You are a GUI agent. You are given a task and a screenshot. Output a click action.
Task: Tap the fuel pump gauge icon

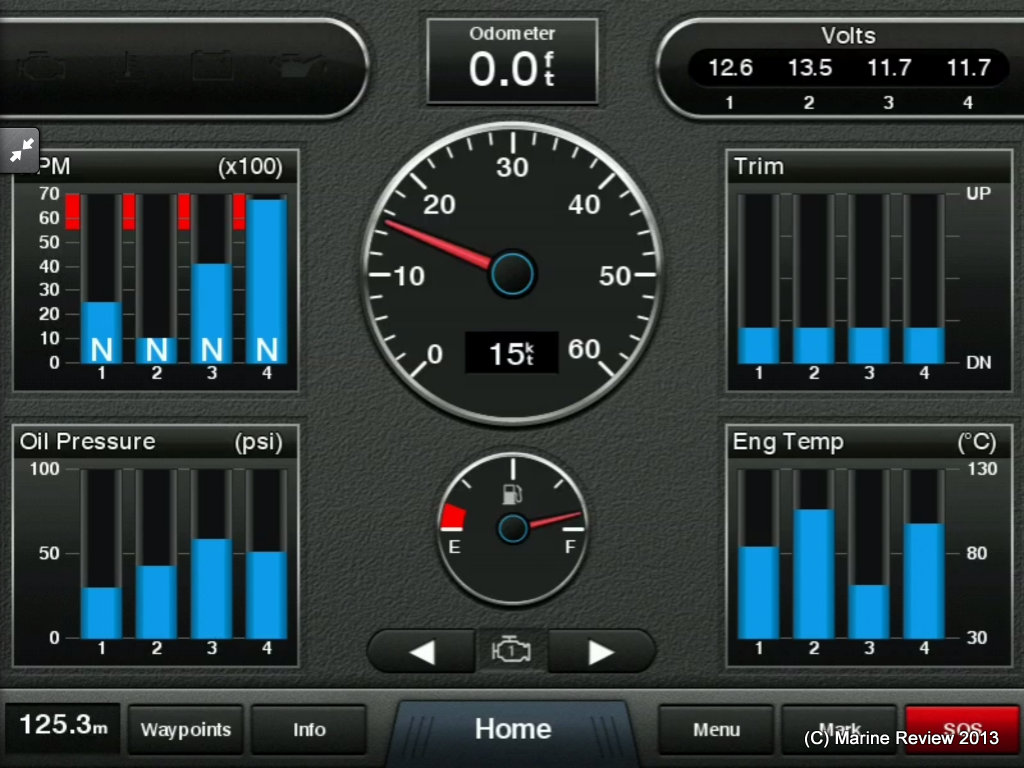point(511,493)
